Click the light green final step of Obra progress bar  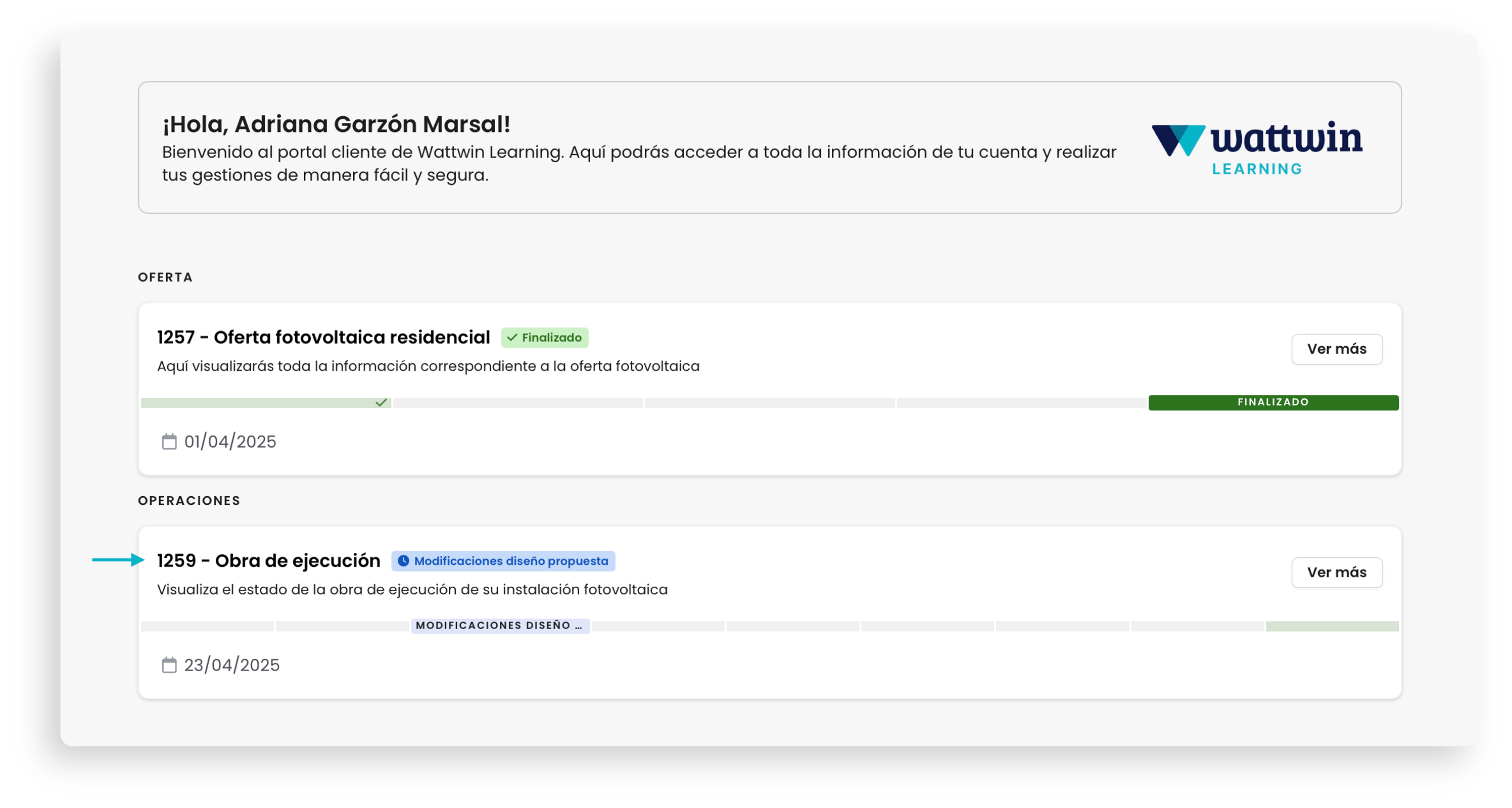coord(1333,626)
